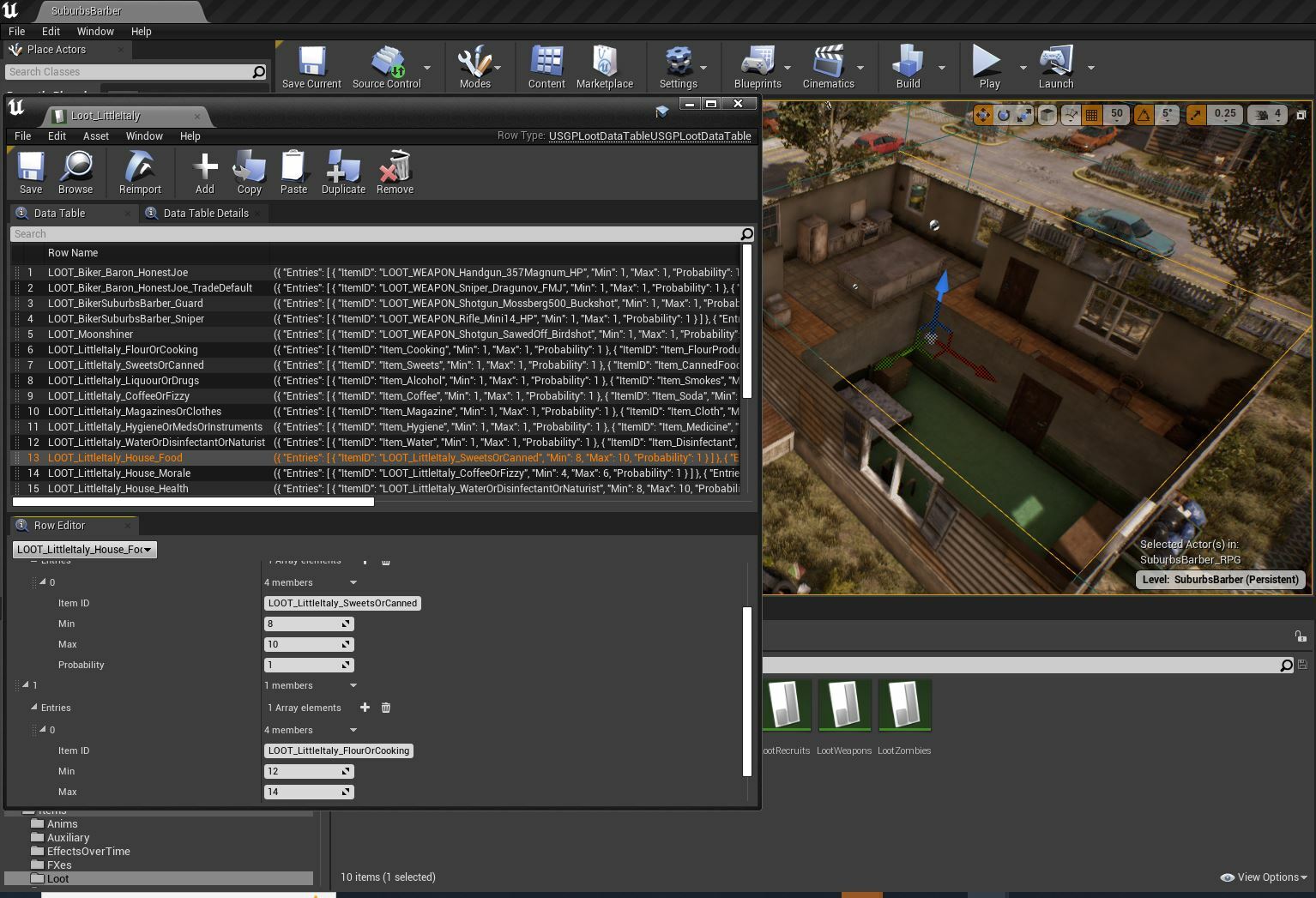Open the Blueprints toolbar button

758,68
